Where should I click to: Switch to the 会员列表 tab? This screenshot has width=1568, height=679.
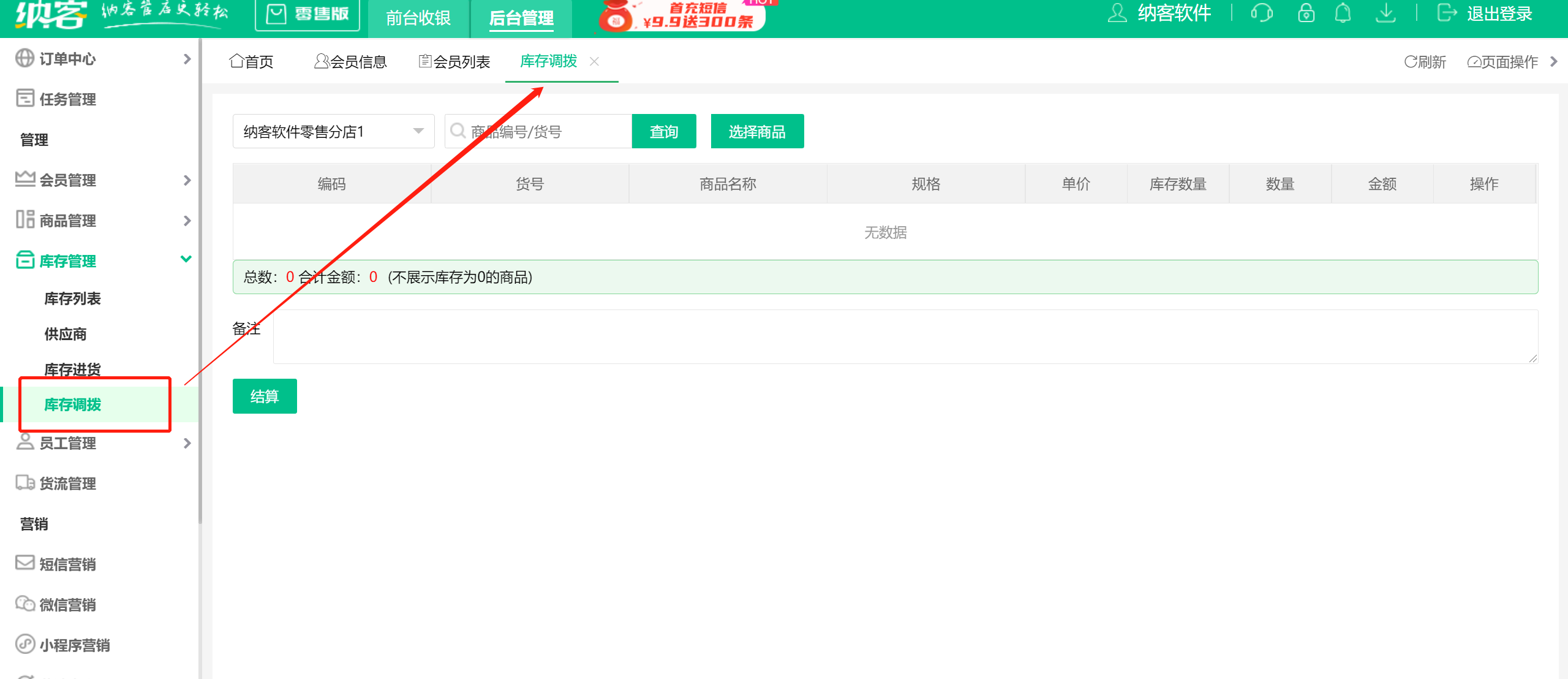coord(454,61)
